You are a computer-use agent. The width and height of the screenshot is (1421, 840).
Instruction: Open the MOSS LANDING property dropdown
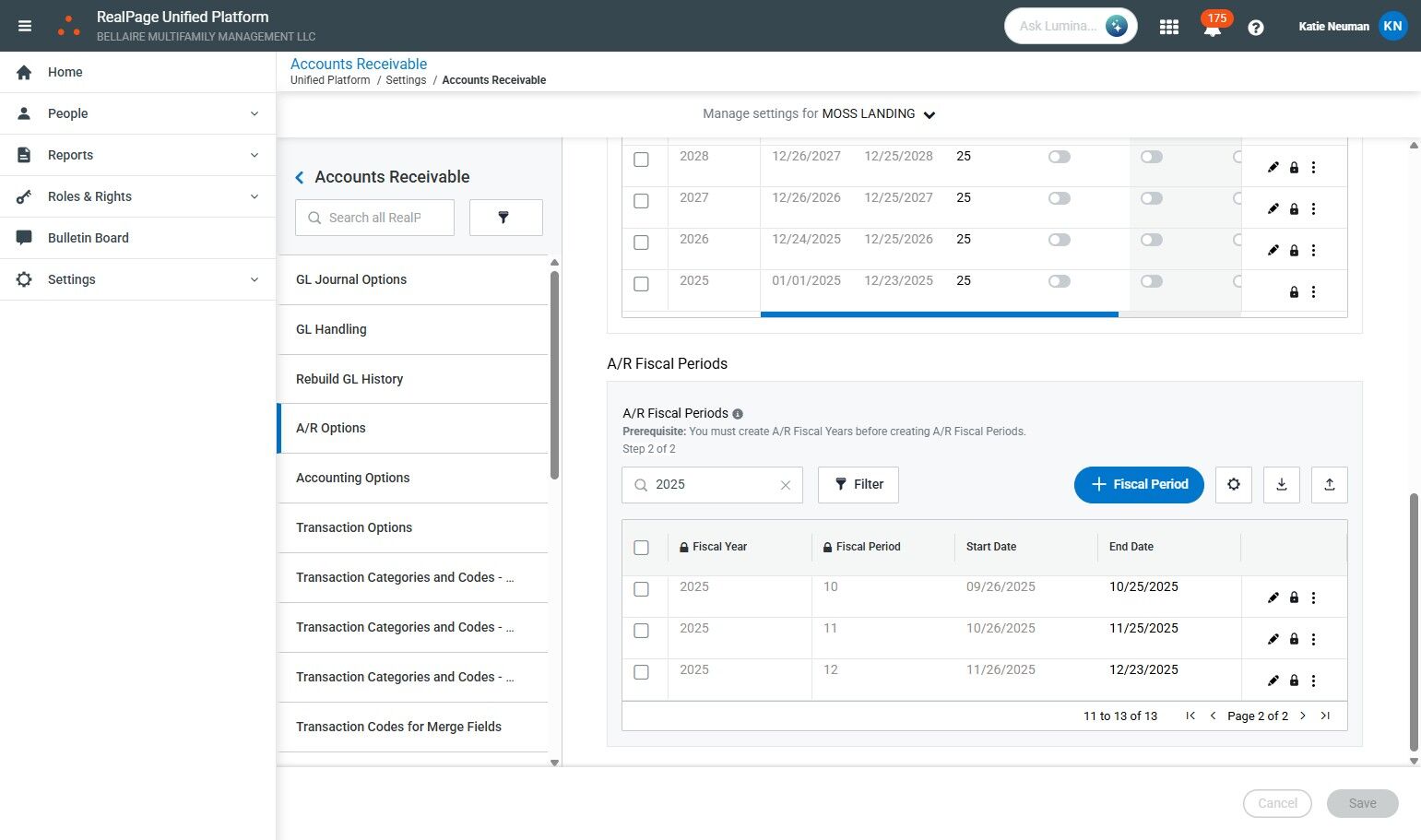[929, 115]
